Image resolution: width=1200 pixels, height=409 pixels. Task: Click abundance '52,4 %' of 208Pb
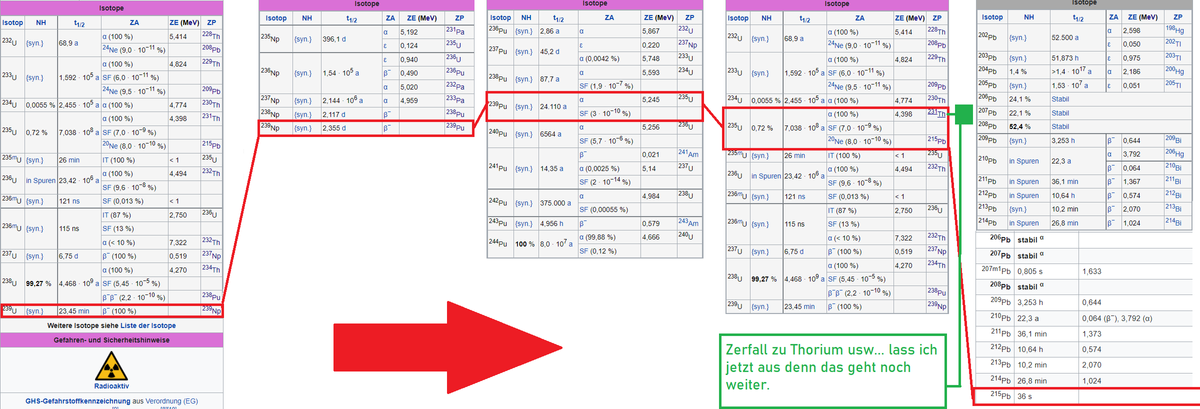1020,127
